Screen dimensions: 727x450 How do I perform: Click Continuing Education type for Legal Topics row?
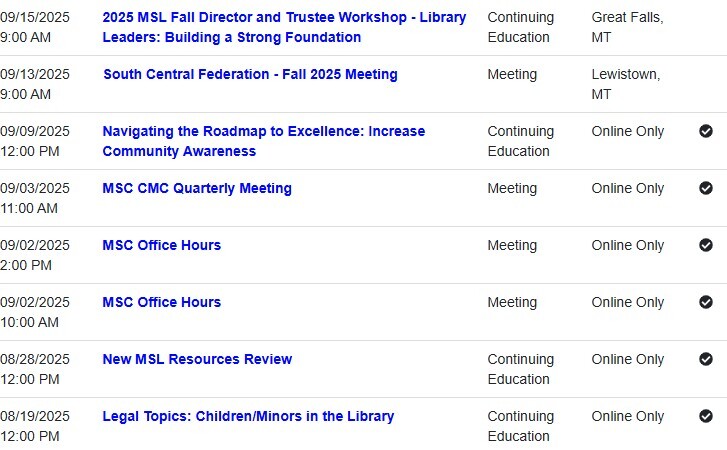[519, 426]
